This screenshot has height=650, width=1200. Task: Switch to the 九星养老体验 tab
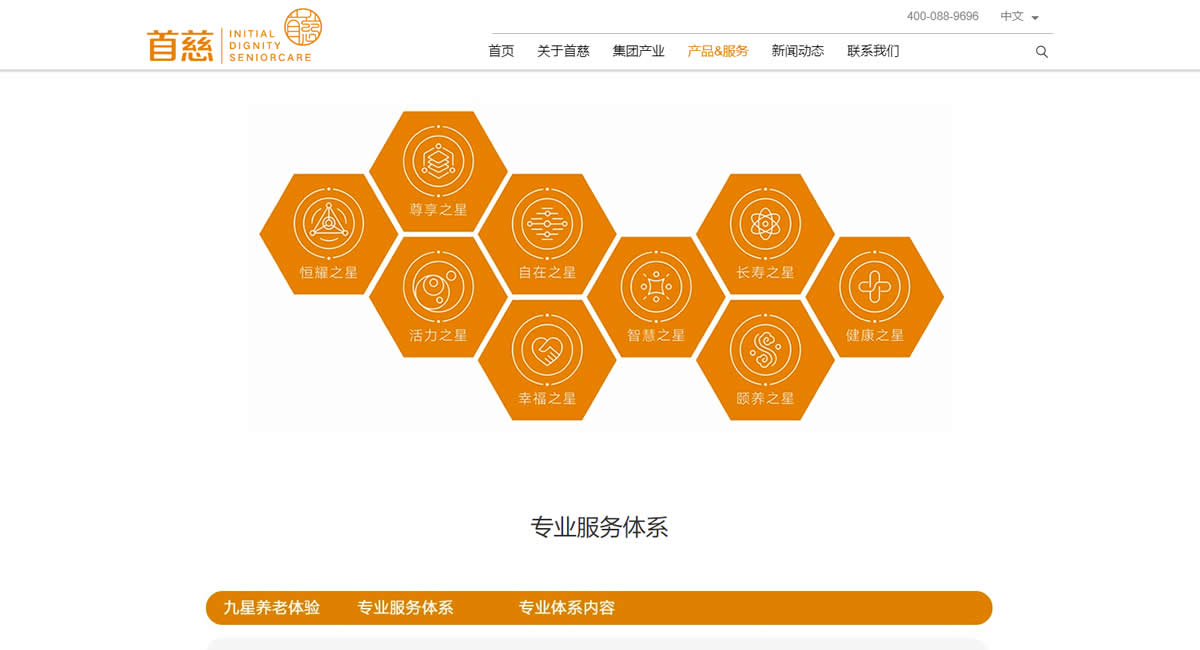272,608
